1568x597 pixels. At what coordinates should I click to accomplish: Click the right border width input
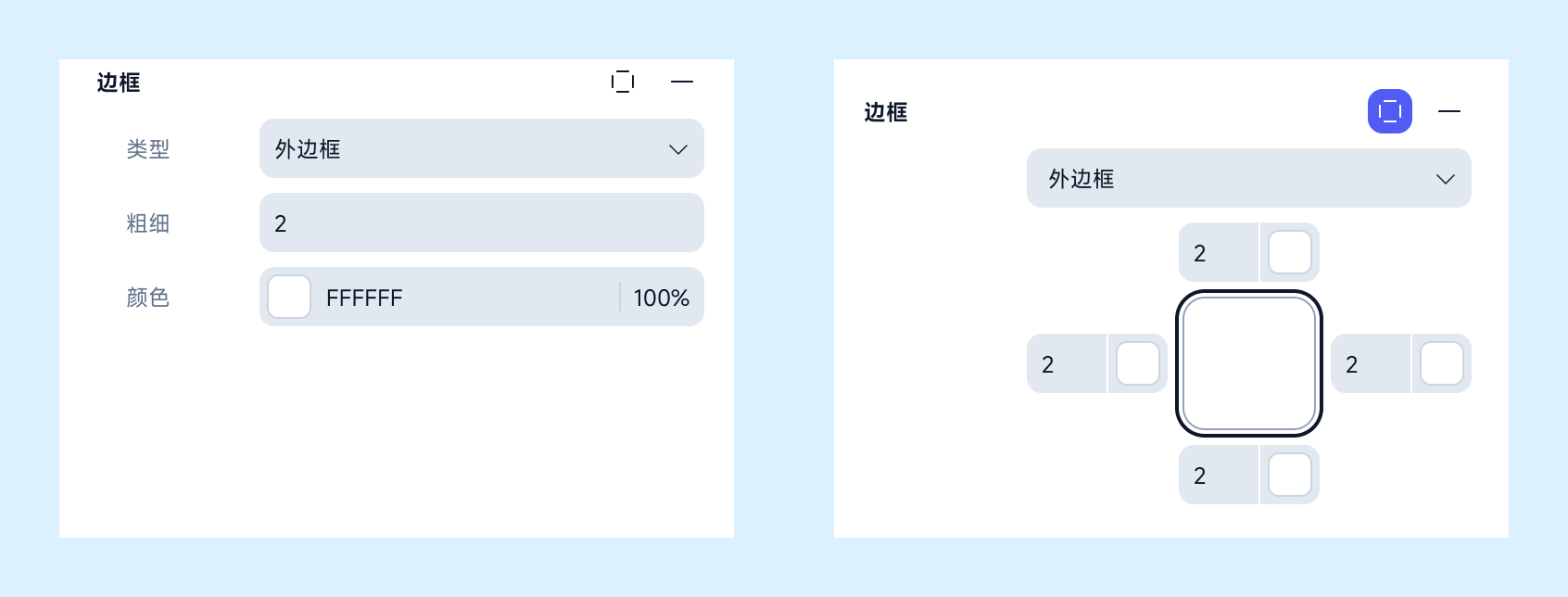pyautogui.click(x=1371, y=363)
